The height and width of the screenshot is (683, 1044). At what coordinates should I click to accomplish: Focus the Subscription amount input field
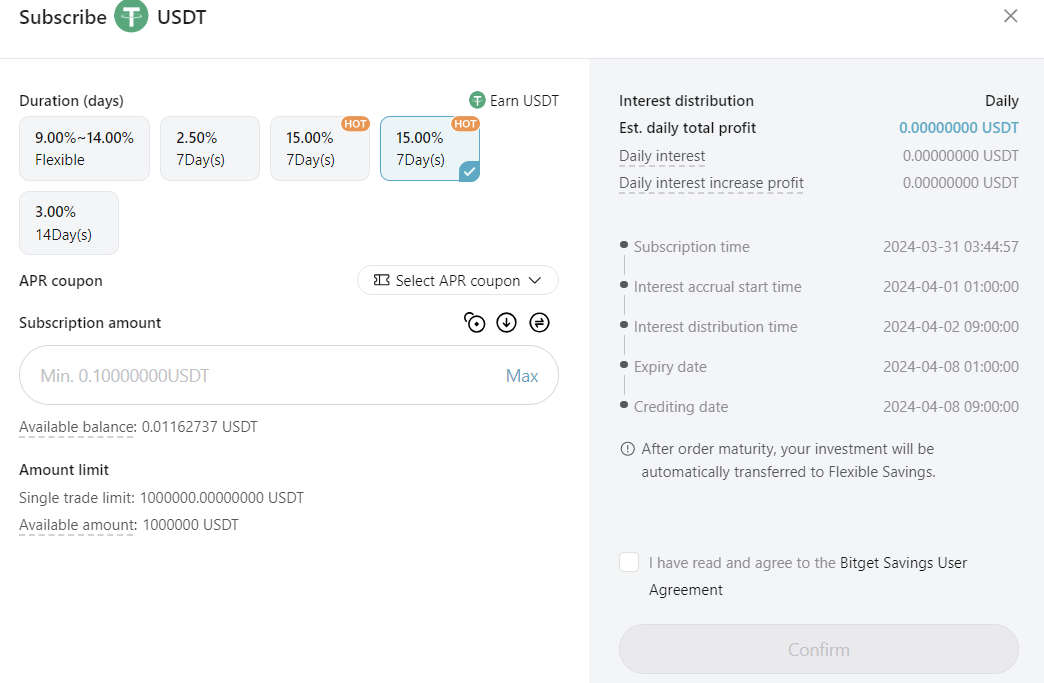pyautogui.click(x=289, y=375)
